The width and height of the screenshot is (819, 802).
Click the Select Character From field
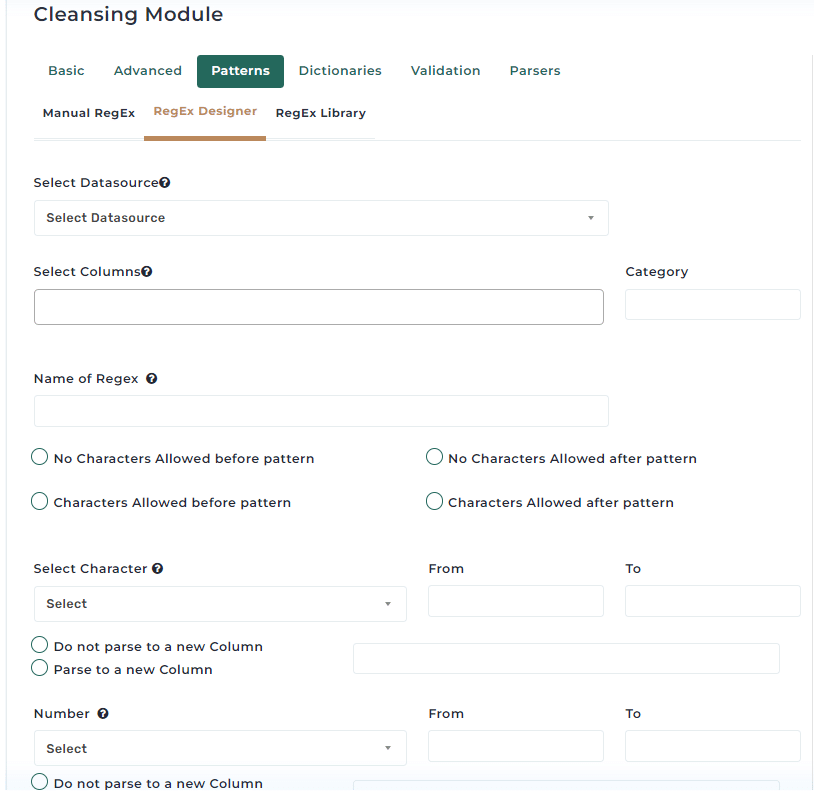pos(516,601)
